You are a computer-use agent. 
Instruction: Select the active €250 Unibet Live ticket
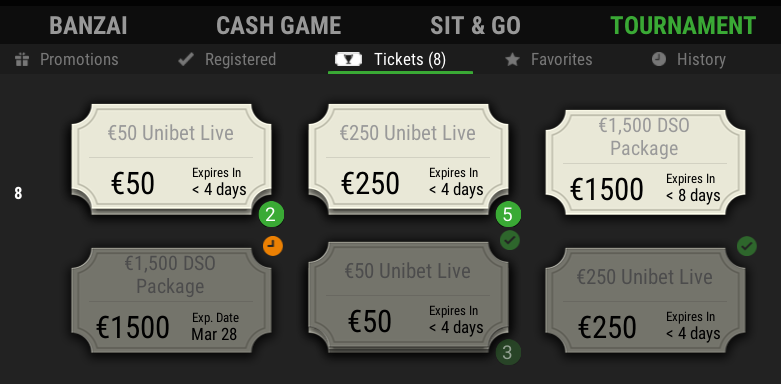(408, 159)
